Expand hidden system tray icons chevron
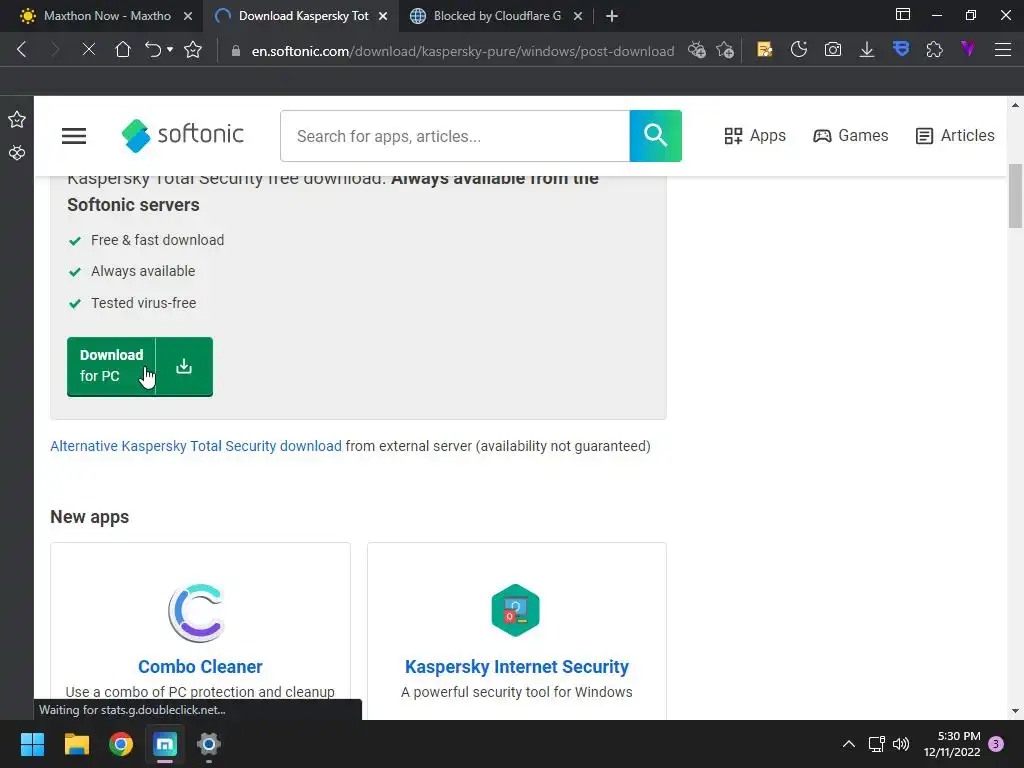 [849, 744]
